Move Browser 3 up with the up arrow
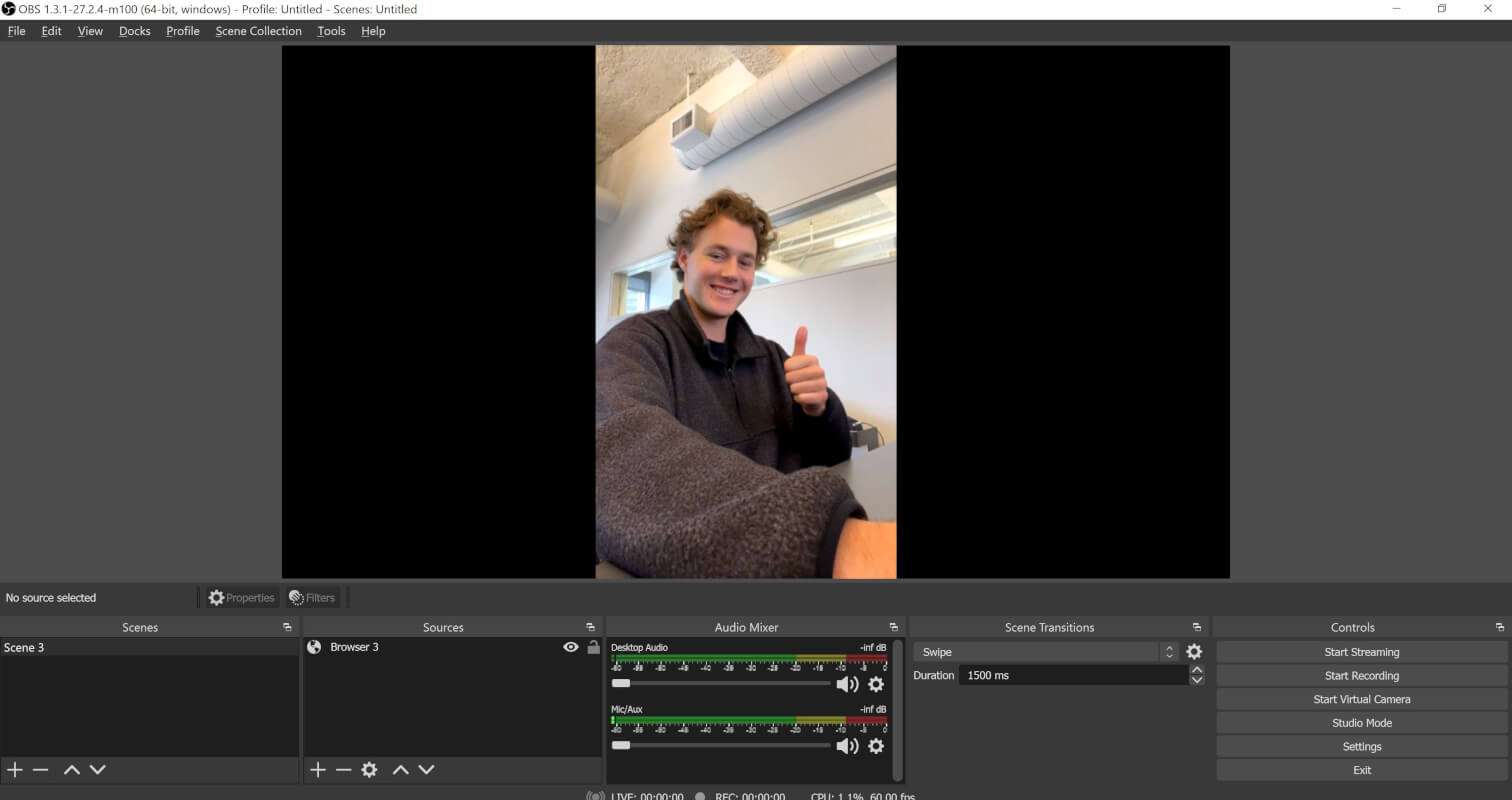Viewport: 1512px width, 800px height. [x=400, y=769]
